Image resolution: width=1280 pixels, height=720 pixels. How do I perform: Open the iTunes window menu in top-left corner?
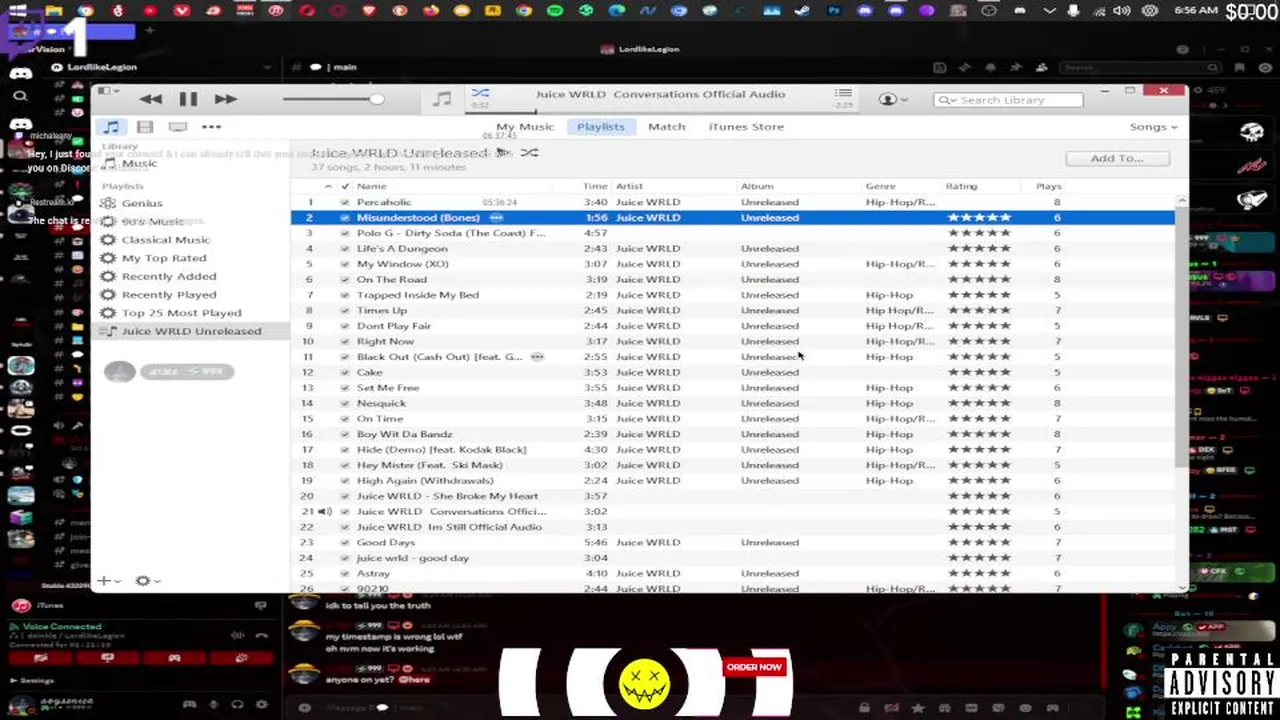106,92
